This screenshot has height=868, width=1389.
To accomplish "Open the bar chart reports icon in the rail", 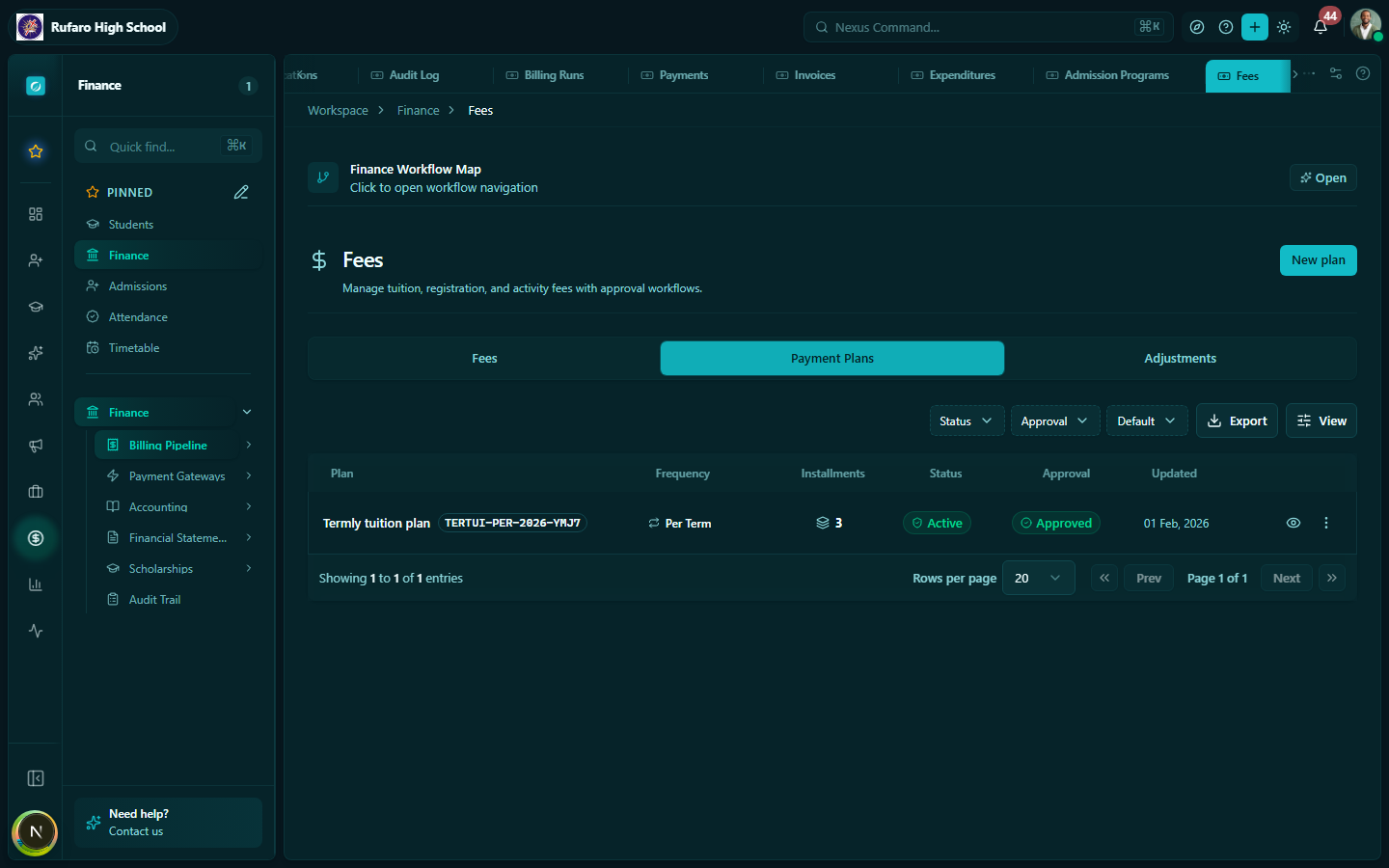I will [36, 584].
